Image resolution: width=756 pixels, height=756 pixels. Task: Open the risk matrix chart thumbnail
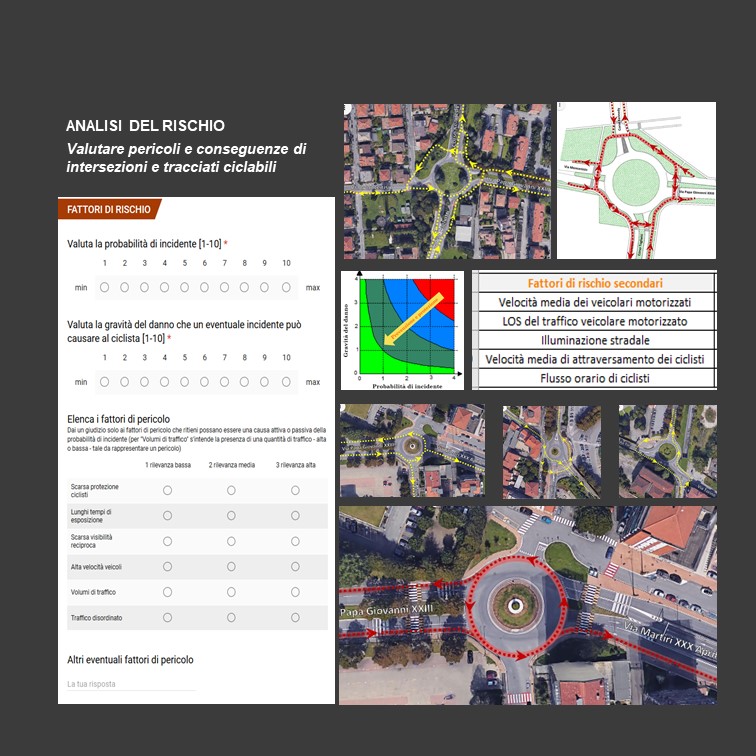[x=403, y=330]
